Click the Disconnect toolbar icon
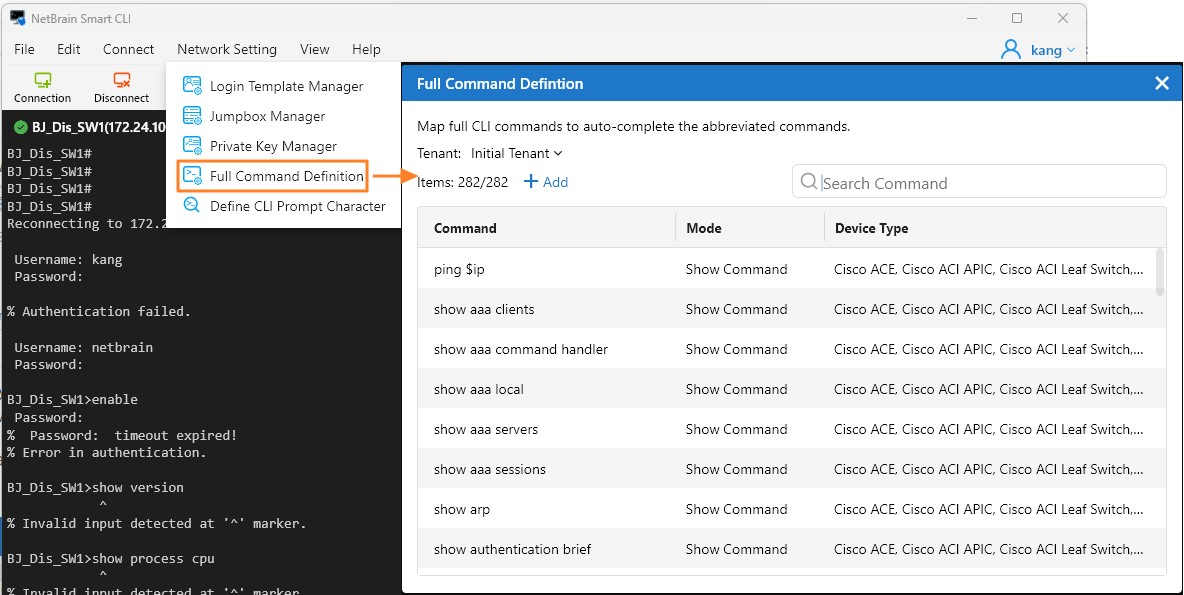Image resolution: width=1184 pixels, height=595 pixels. click(x=121, y=81)
